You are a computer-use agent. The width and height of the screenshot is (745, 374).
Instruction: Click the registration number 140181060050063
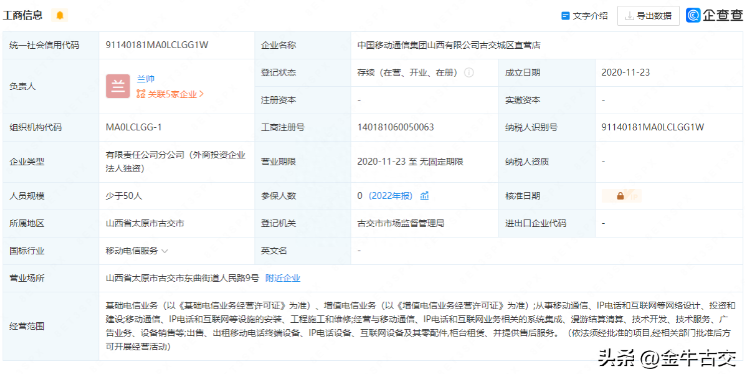tap(396, 127)
